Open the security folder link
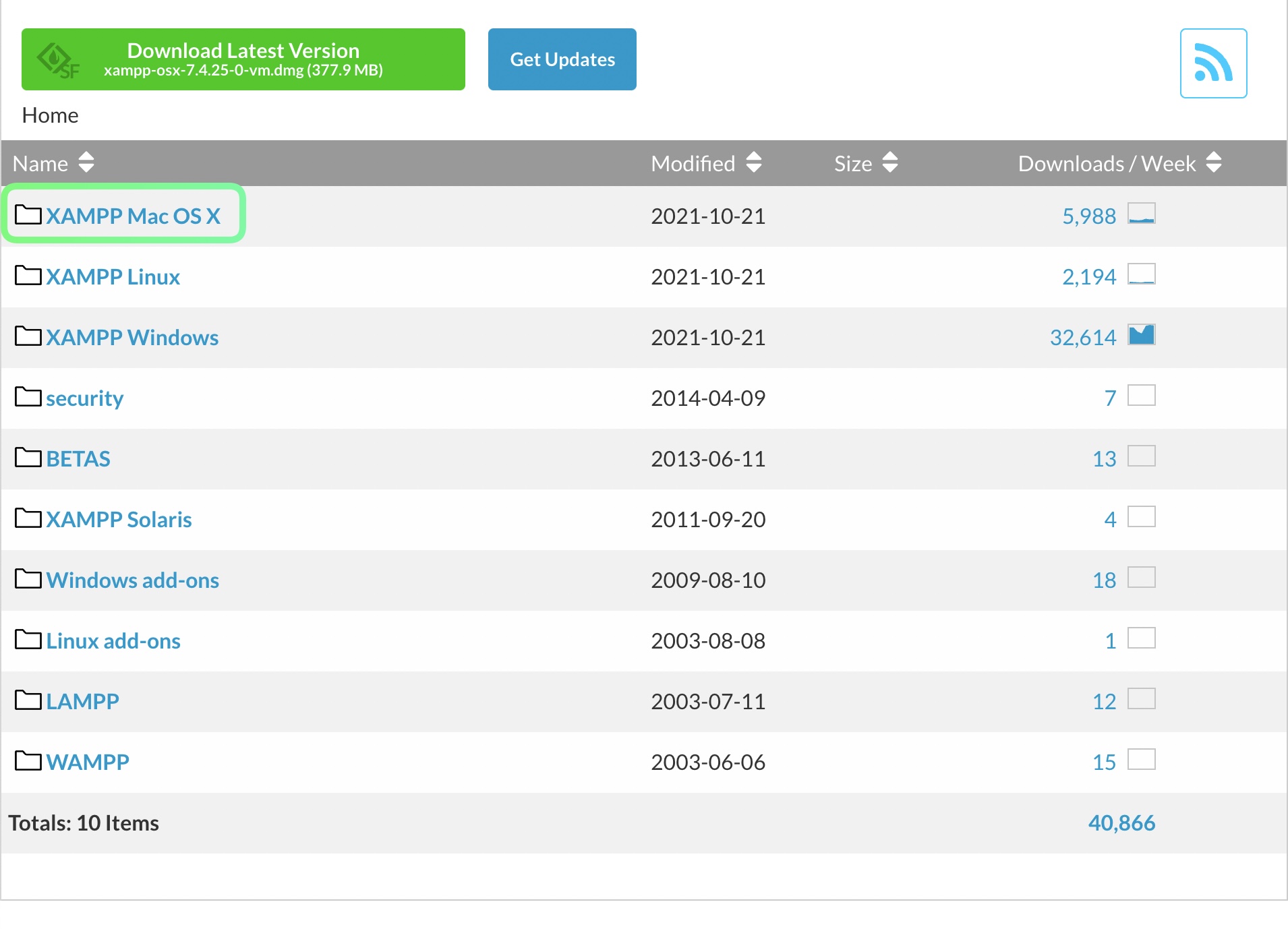Screen dimensions: 1288x929 85,398
